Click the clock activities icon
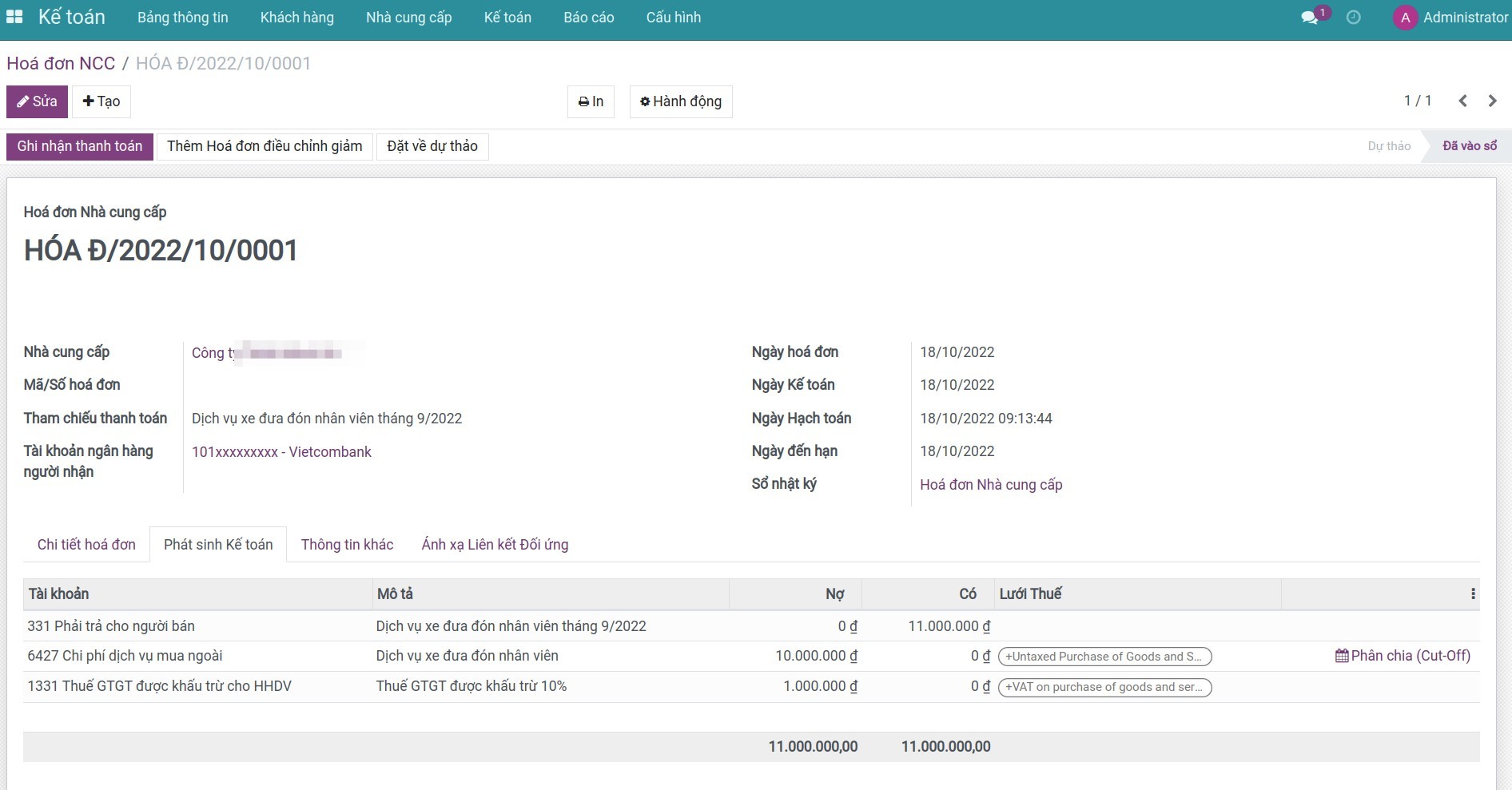Screen dimensions: 1512x790 click(1353, 18)
